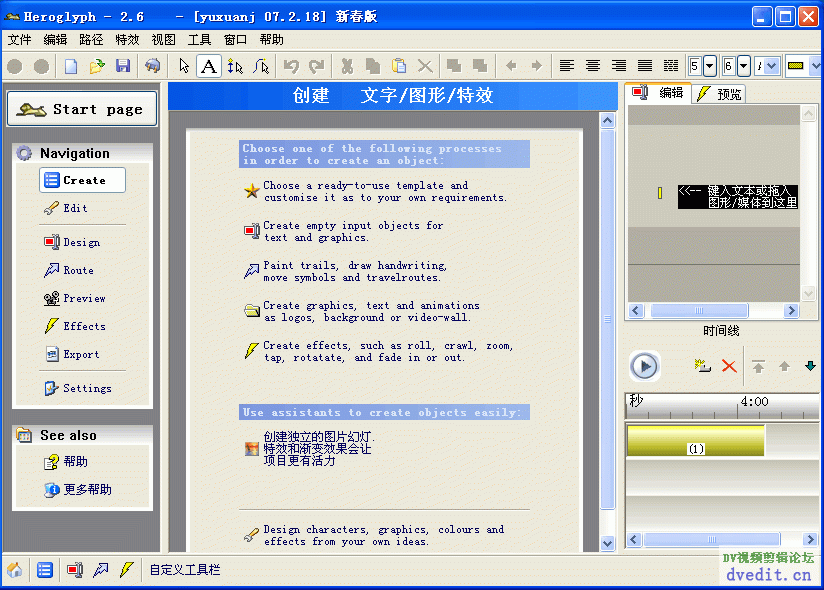Click the grey X delete icon in toolbar

tap(425, 66)
